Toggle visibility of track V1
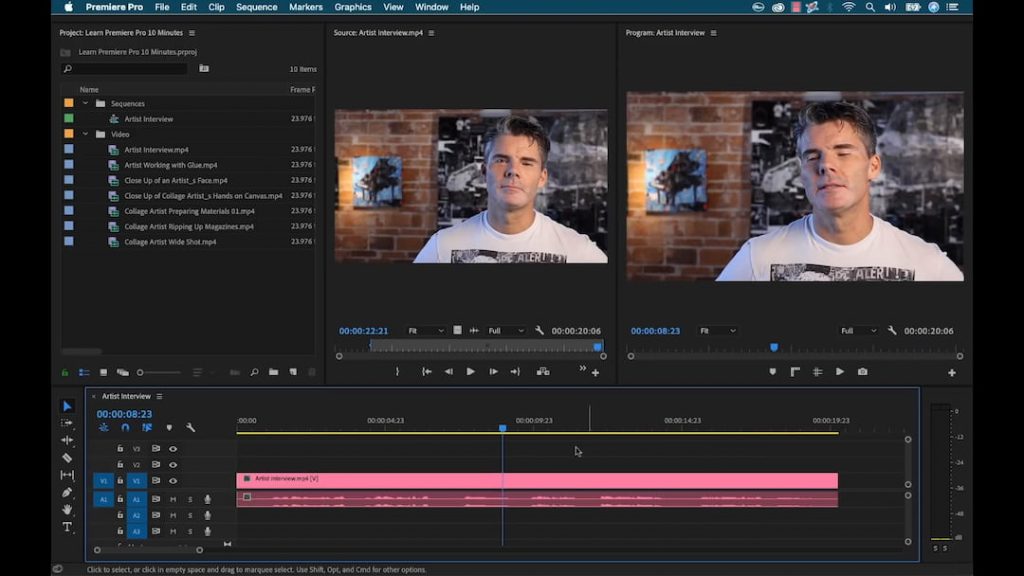 coord(173,480)
